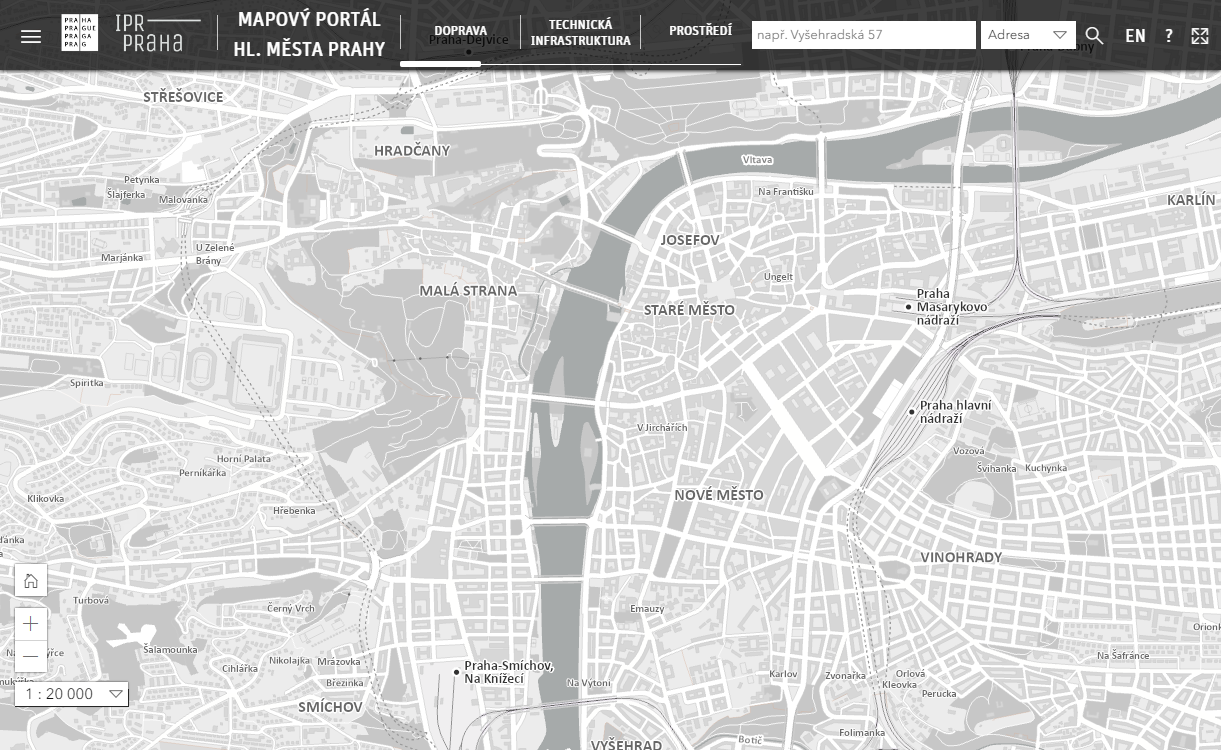Switch language to EN
This screenshot has height=750, width=1221.
1135,36
